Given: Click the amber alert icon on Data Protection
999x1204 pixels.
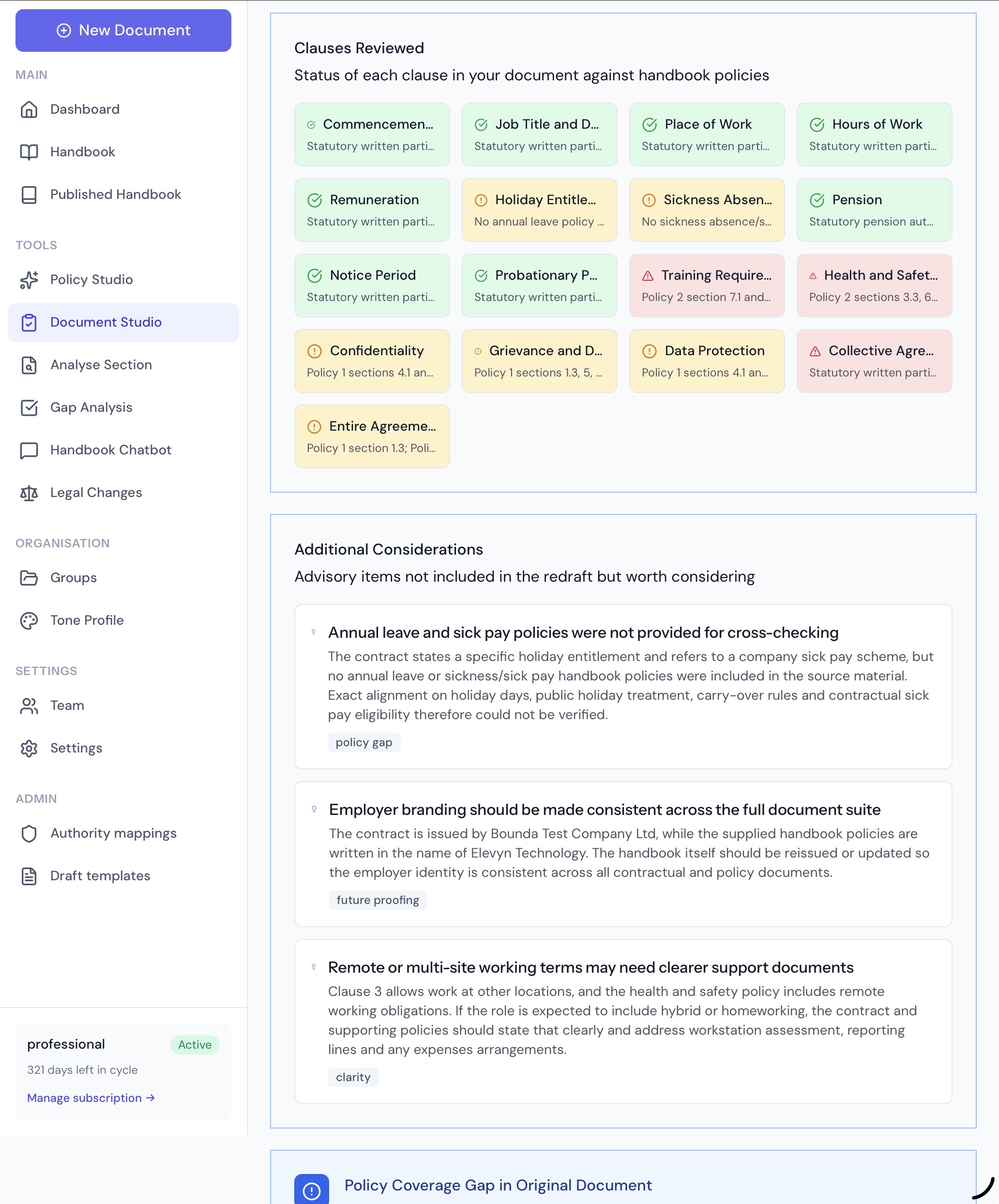Looking at the screenshot, I should (649, 351).
